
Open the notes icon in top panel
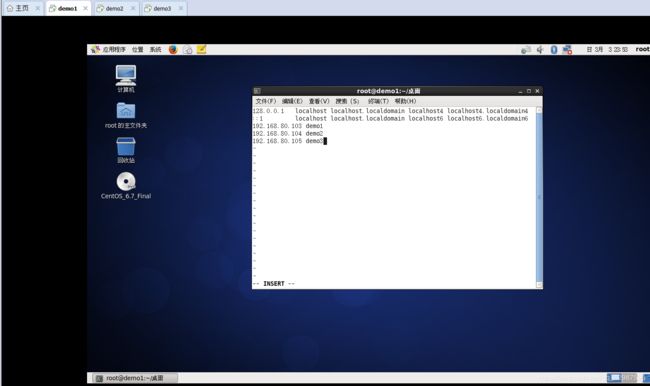coord(201,50)
